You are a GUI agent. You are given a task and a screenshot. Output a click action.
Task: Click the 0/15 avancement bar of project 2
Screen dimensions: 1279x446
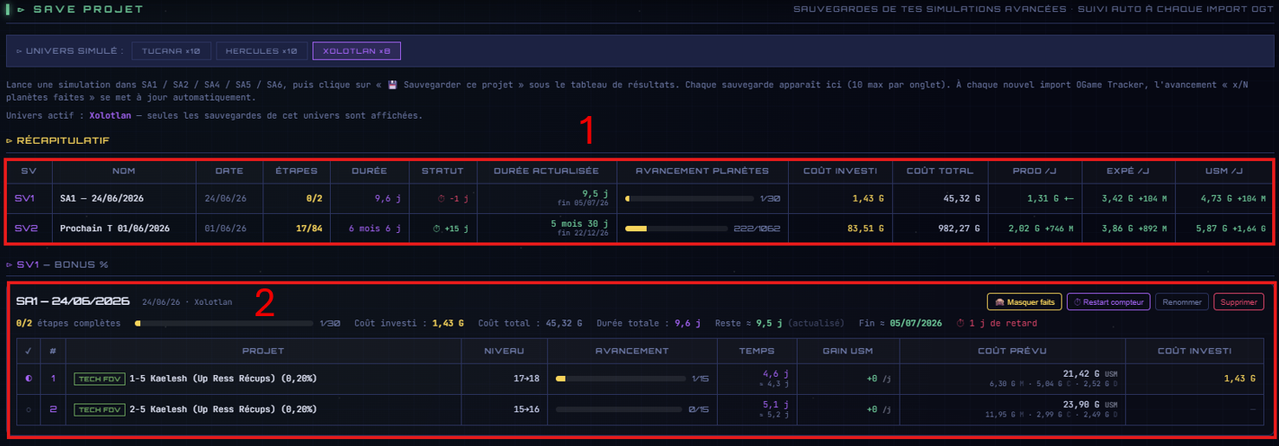coord(620,410)
